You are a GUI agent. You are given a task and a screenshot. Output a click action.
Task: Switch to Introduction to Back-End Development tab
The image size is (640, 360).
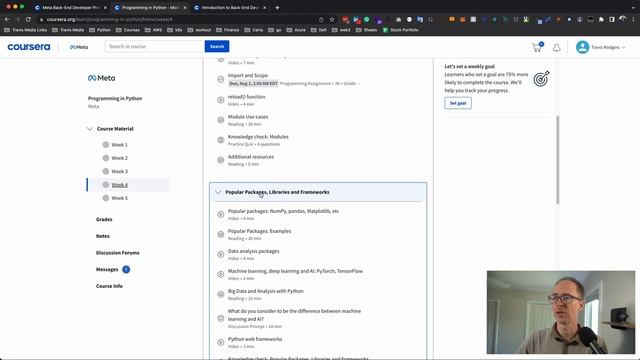[230, 7]
